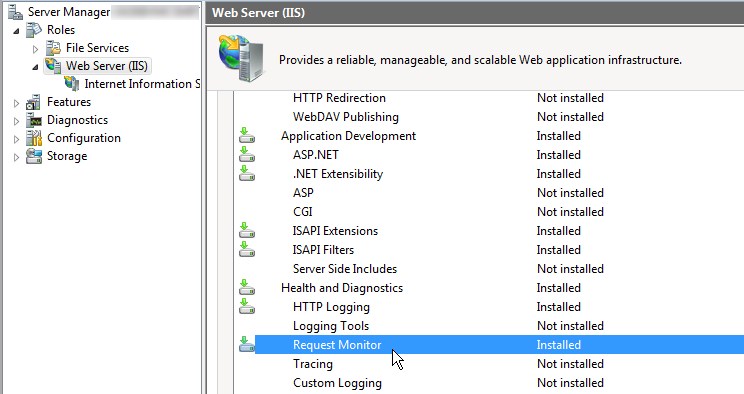Click the Storage node icon
The image size is (744, 394).
pos(34,156)
